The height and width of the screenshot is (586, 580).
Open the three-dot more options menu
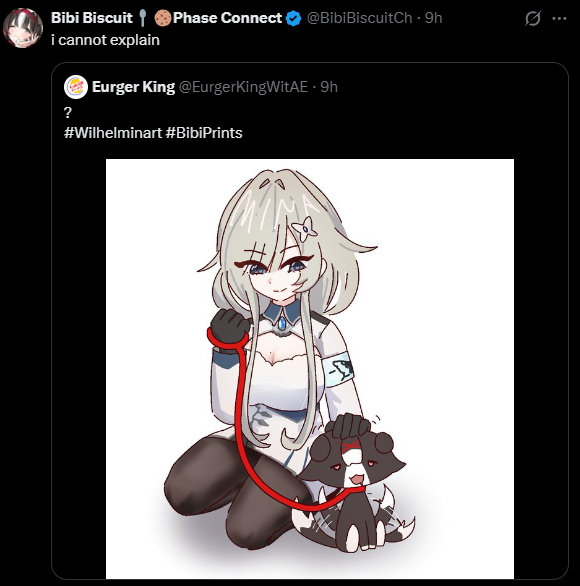click(559, 18)
